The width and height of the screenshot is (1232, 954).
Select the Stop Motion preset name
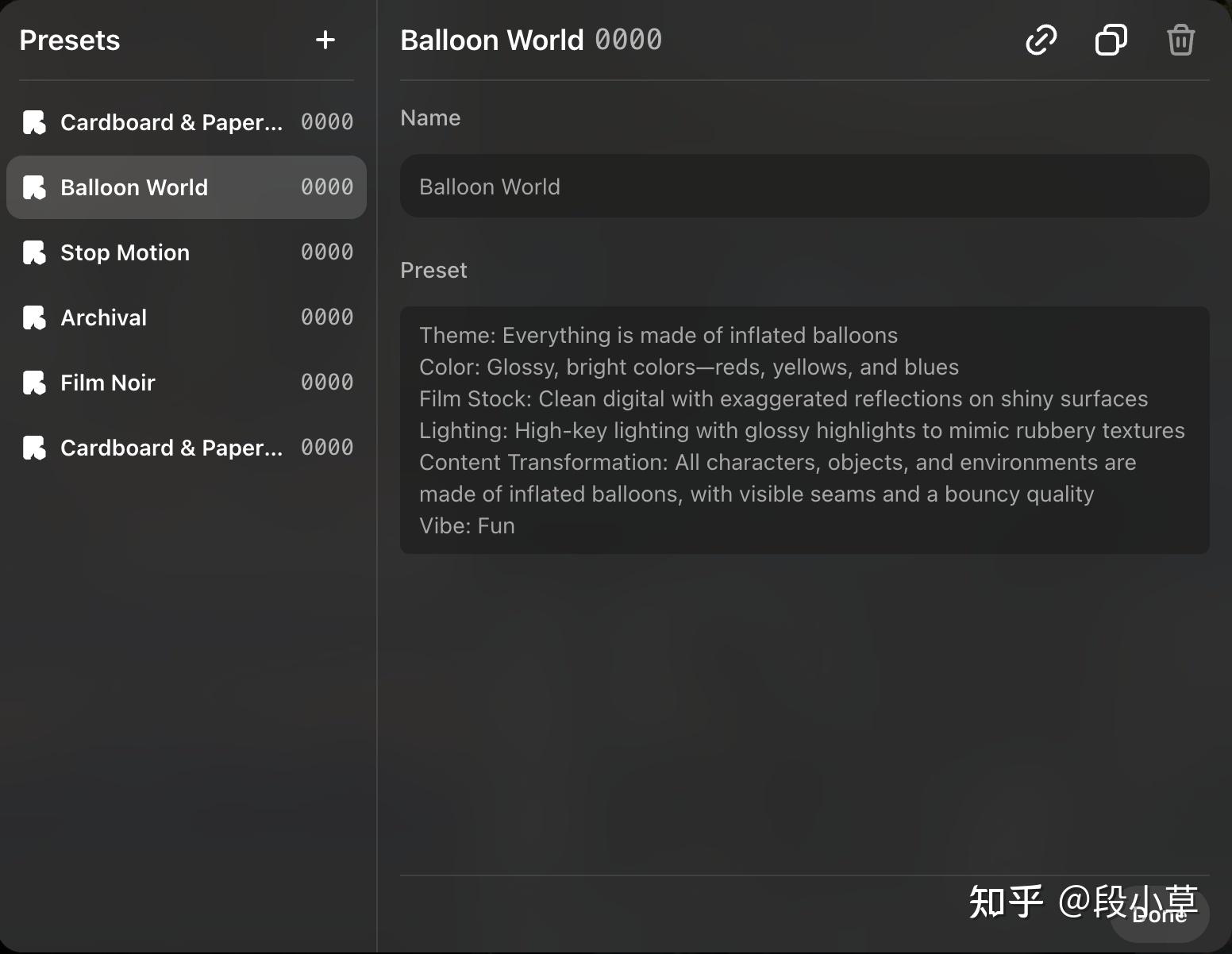[x=125, y=252]
